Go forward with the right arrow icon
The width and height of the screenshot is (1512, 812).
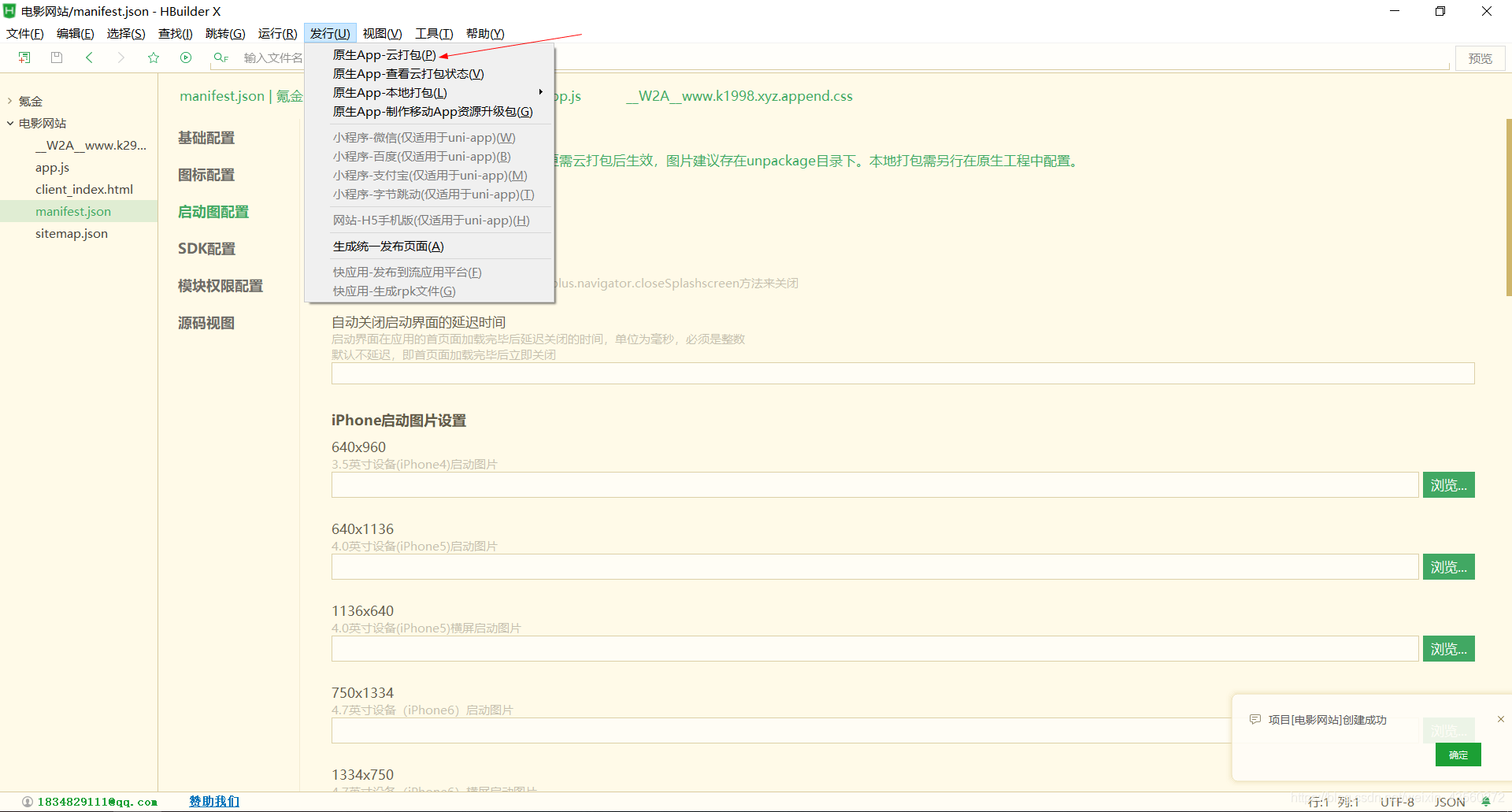click(x=120, y=57)
